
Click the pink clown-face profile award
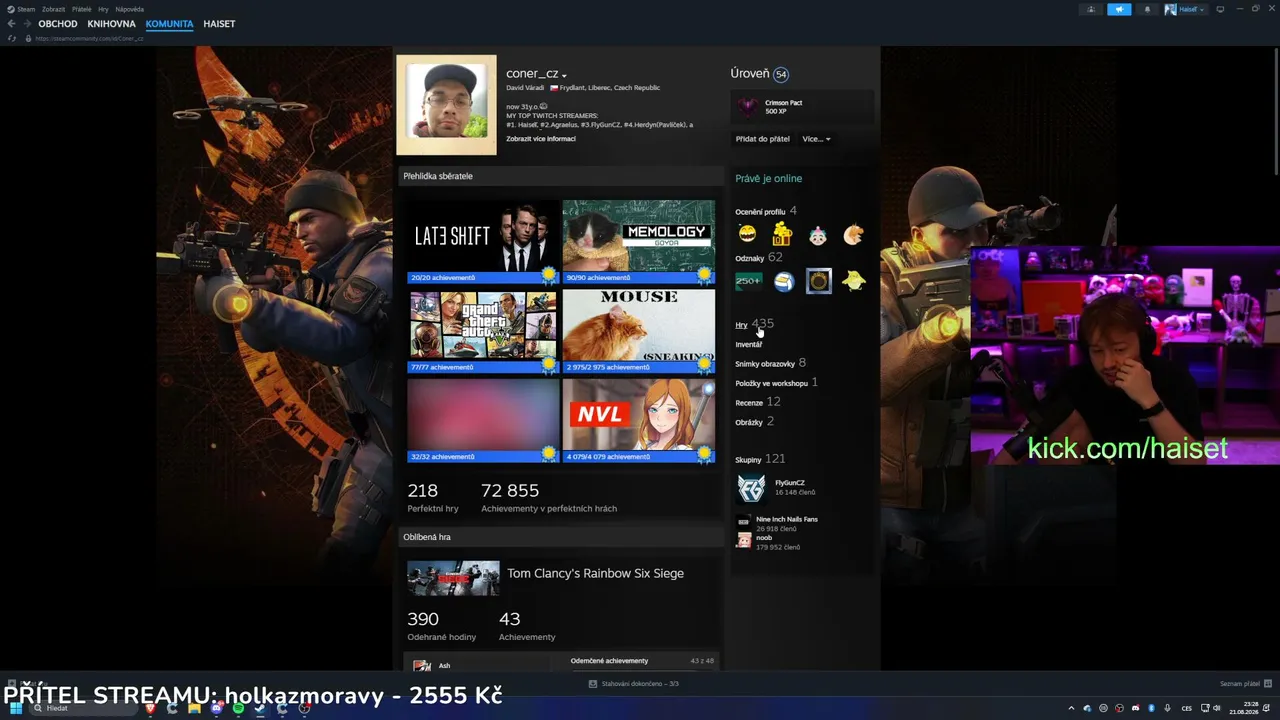[x=818, y=234]
